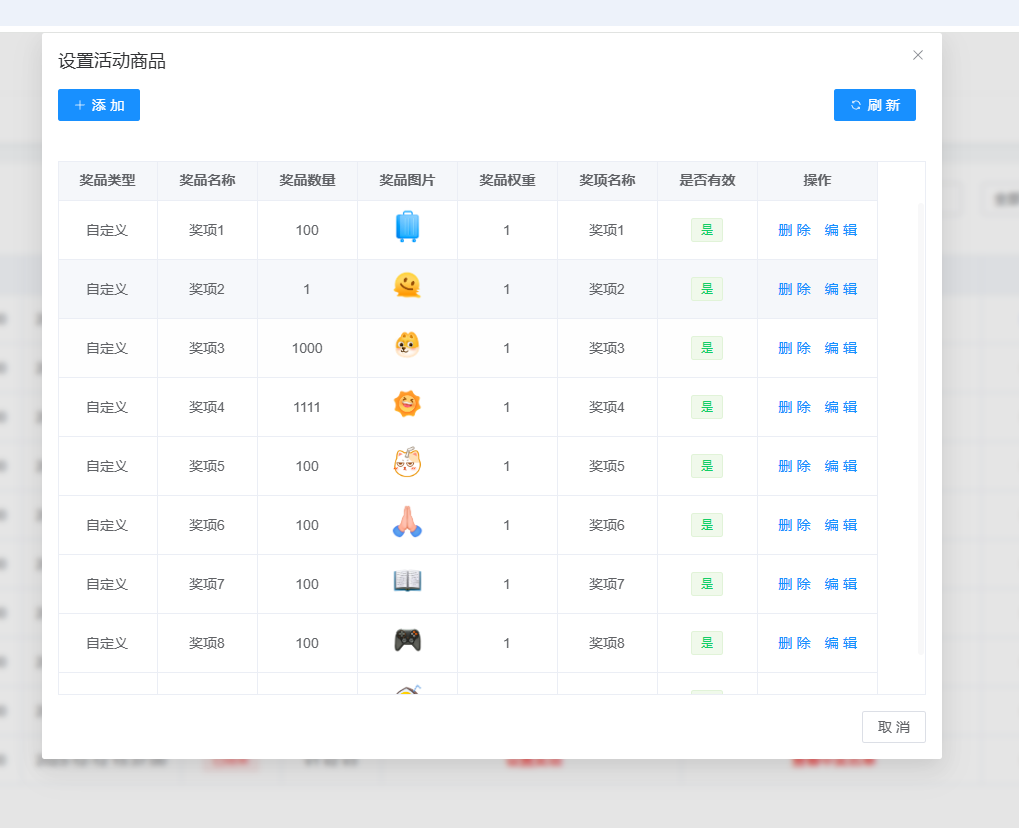Delete the 奖项1 row
The image size is (1019, 828).
coord(794,230)
